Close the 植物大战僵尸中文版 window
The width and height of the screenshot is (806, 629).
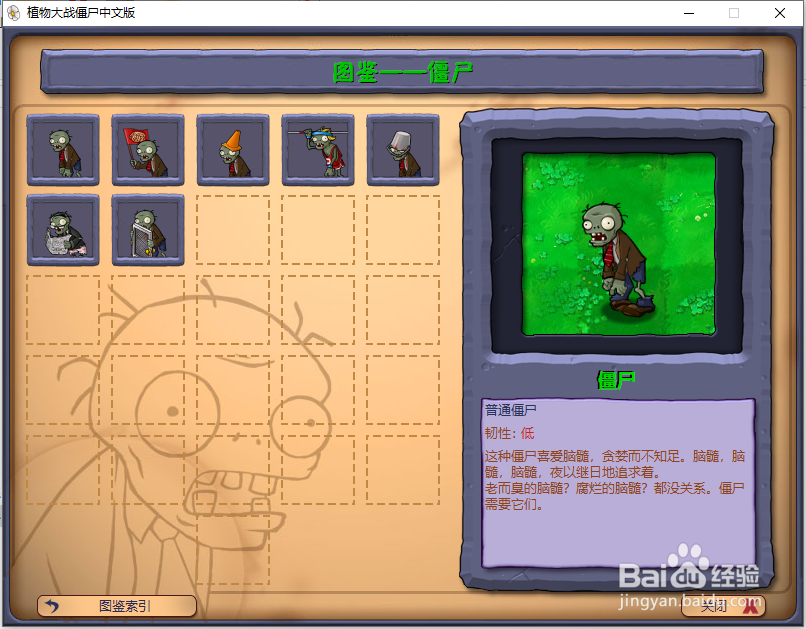780,13
